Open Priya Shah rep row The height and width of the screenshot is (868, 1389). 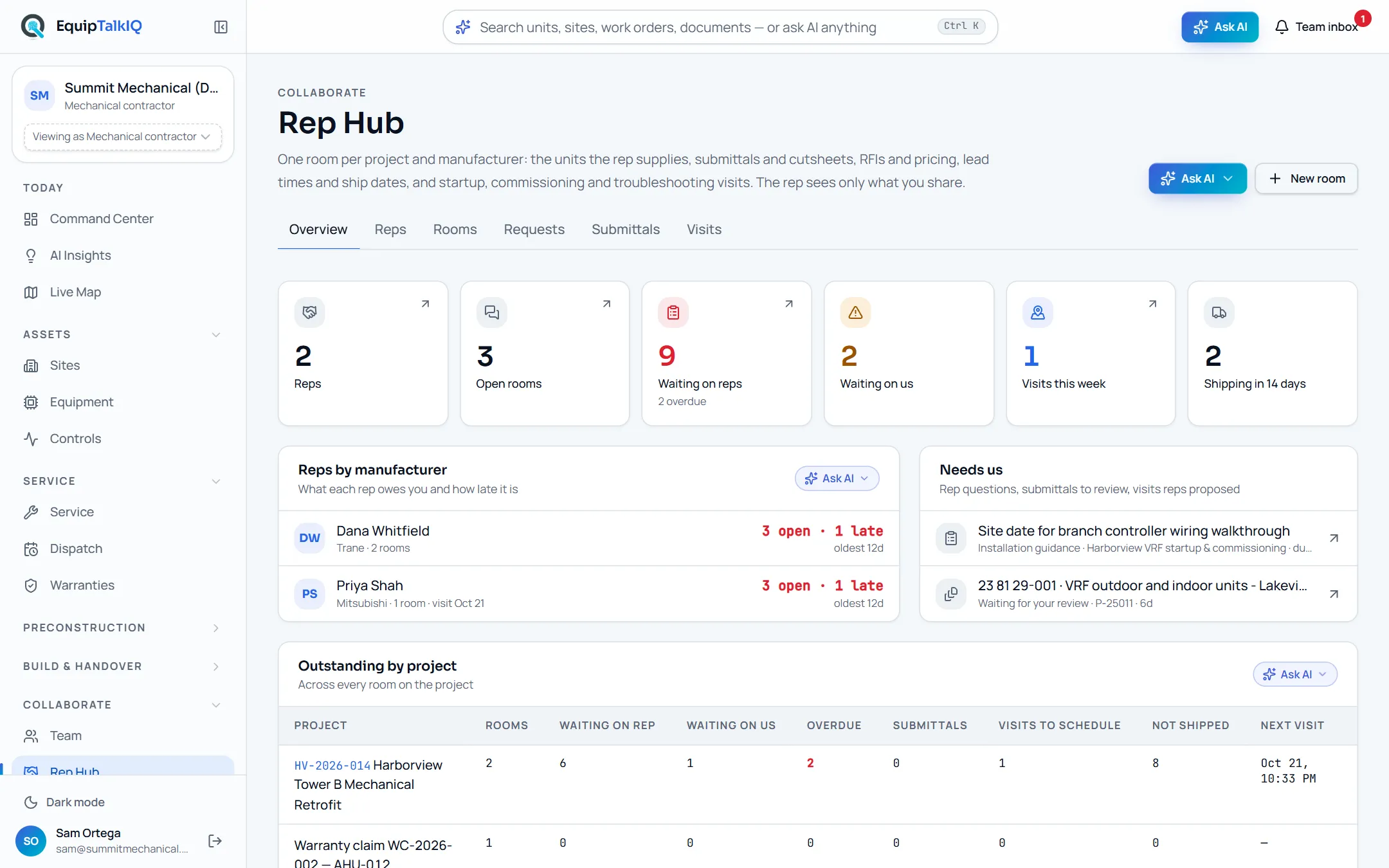[588, 593]
